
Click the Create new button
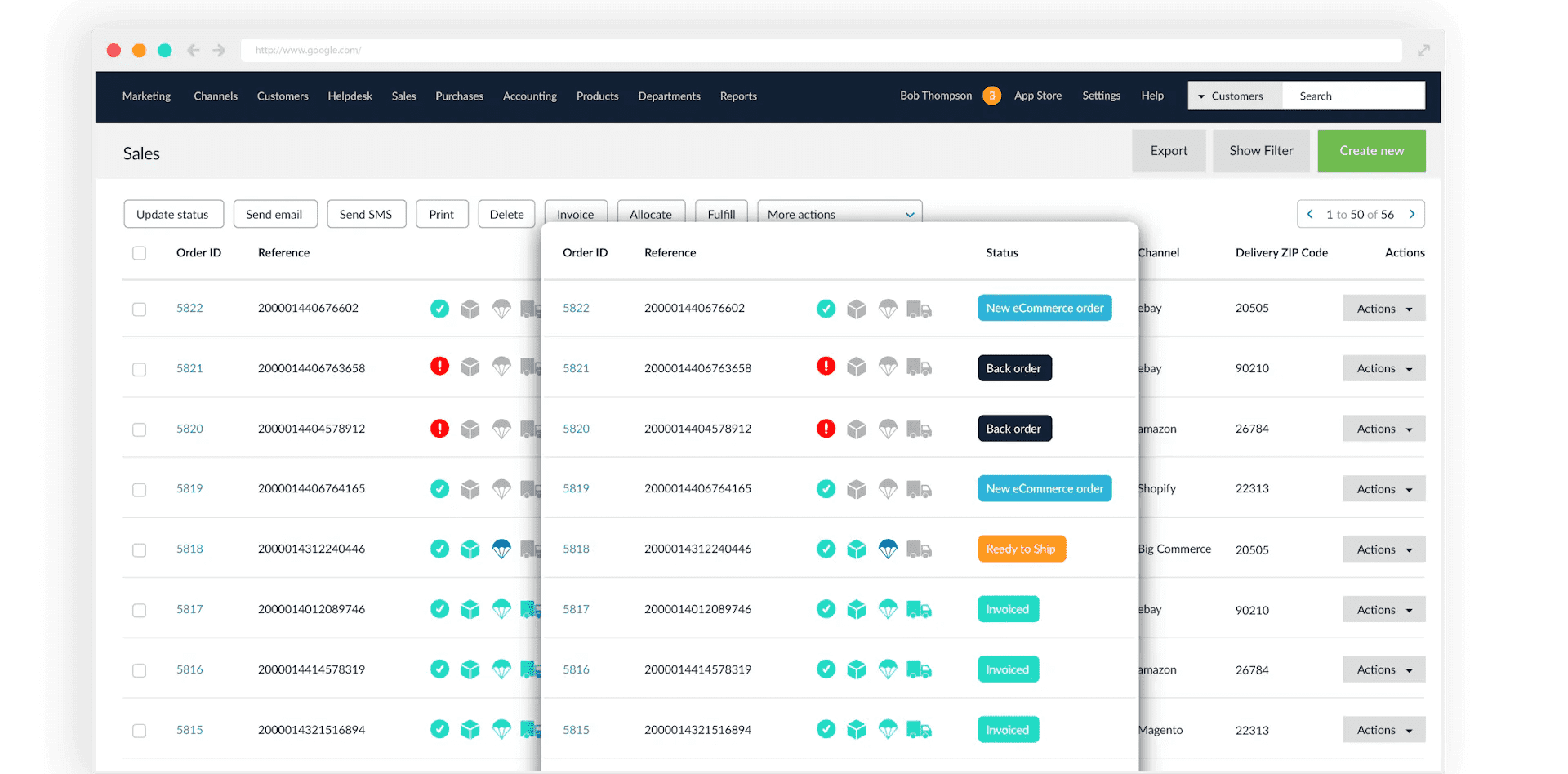pos(1371,150)
